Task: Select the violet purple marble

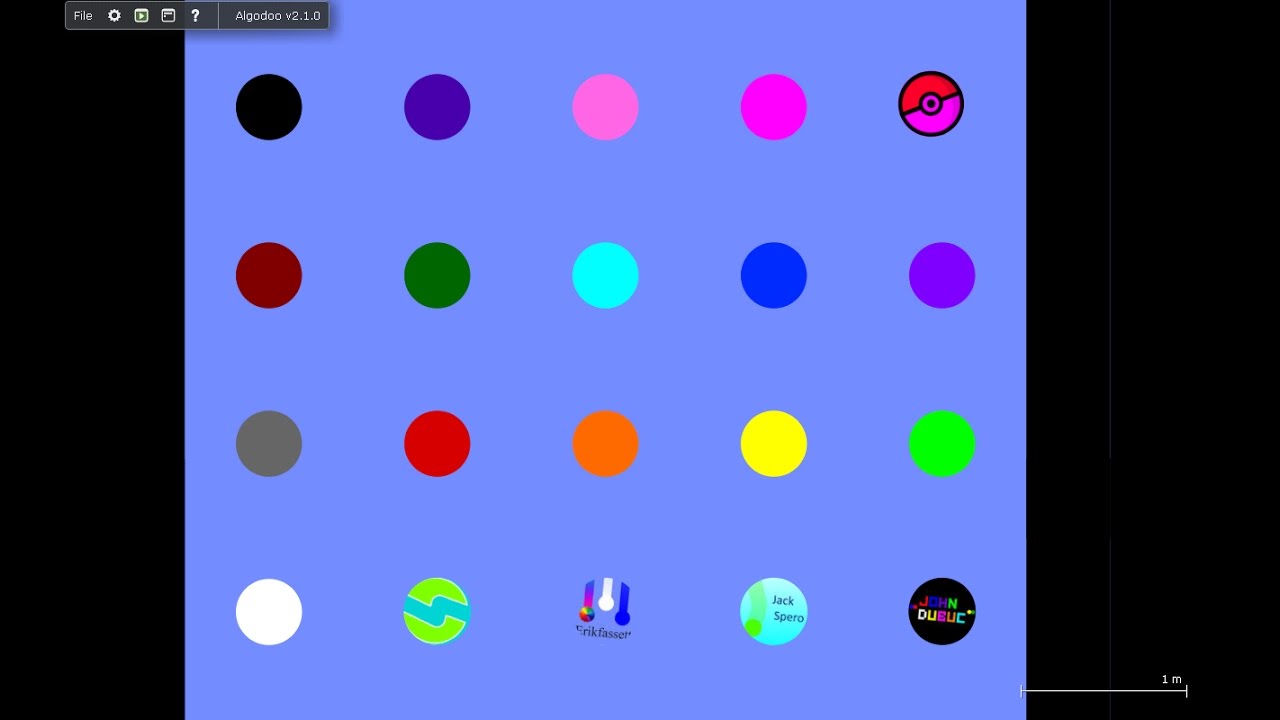Action: [942, 275]
